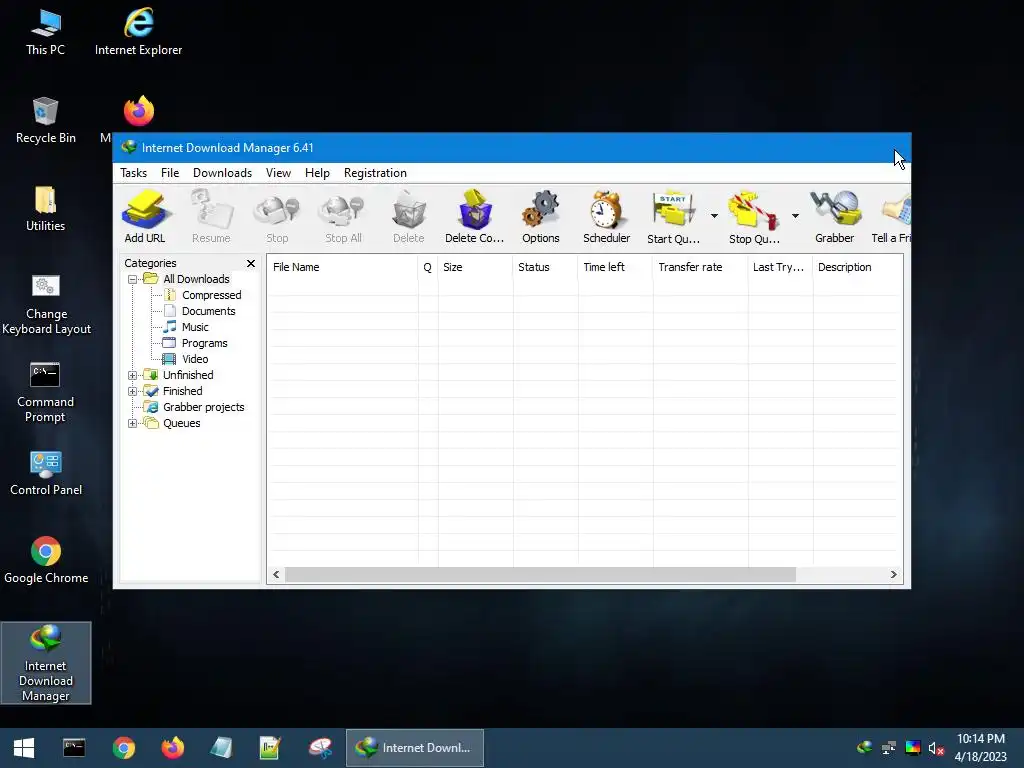Open the Grabber tool
1024x768 pixels.
(835, 216)
